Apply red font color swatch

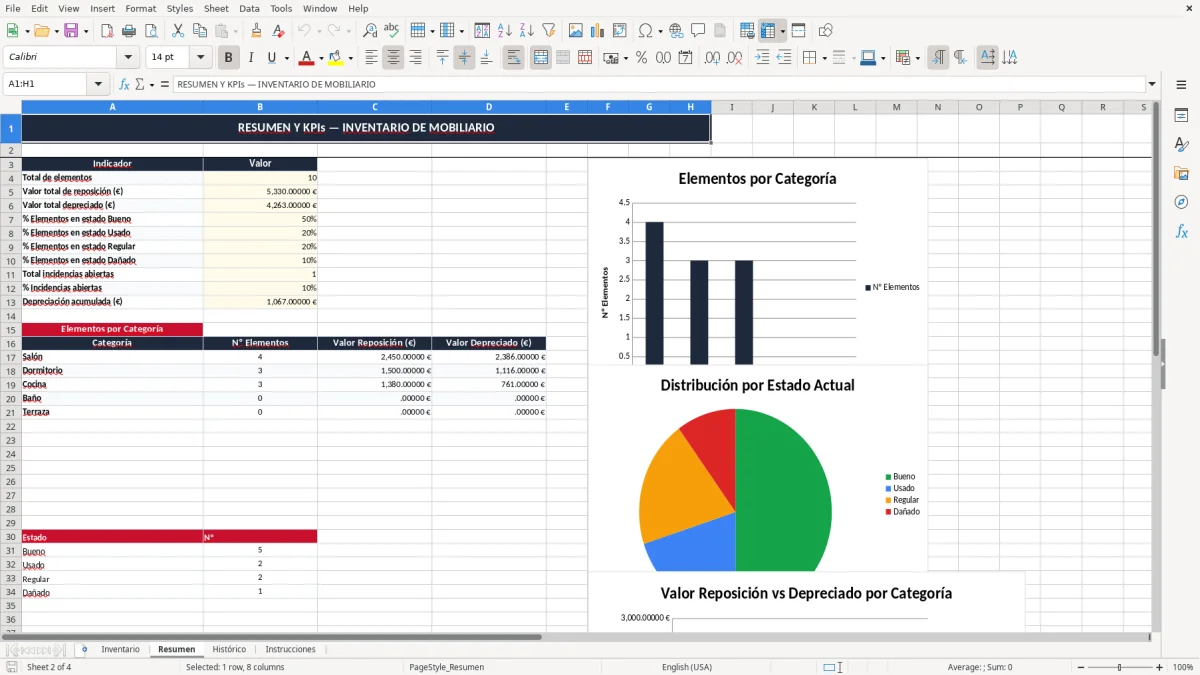coord(307,58)
